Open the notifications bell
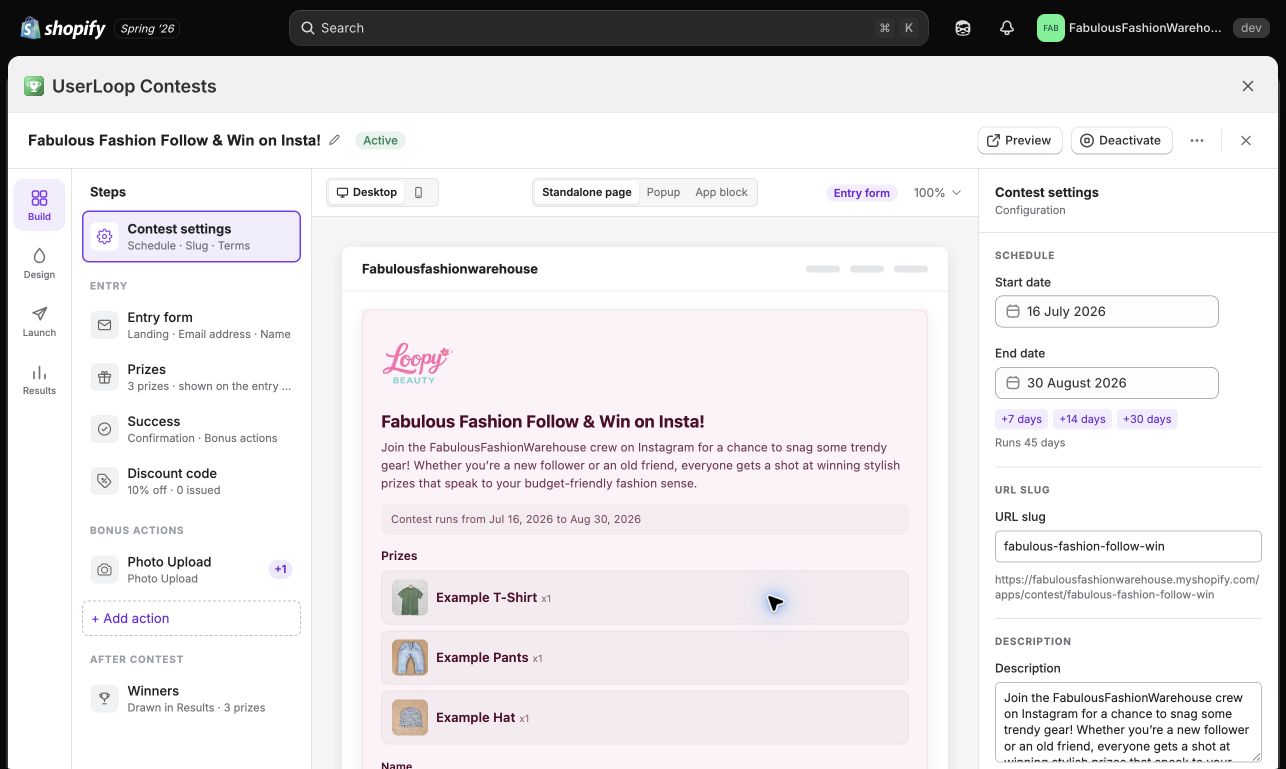The image size is (1286, 769). pos(1007,28)
